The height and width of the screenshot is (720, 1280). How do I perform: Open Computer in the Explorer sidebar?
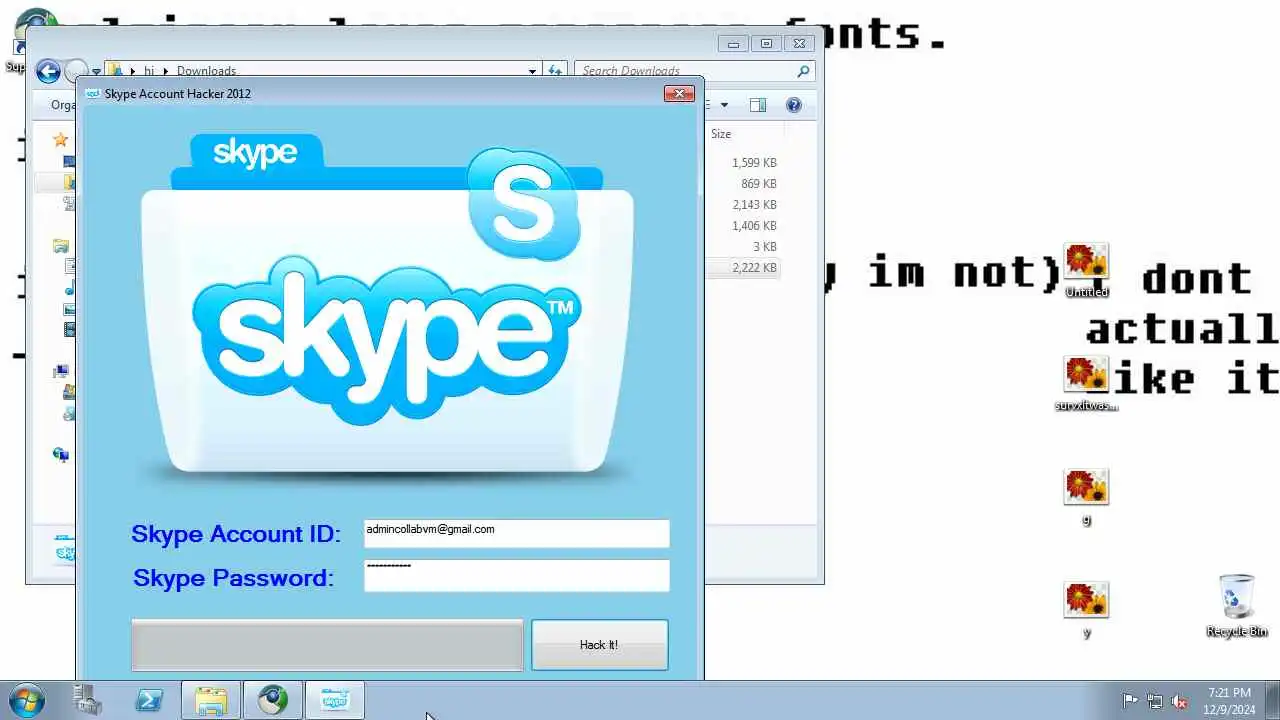click(x=61, y=371)
